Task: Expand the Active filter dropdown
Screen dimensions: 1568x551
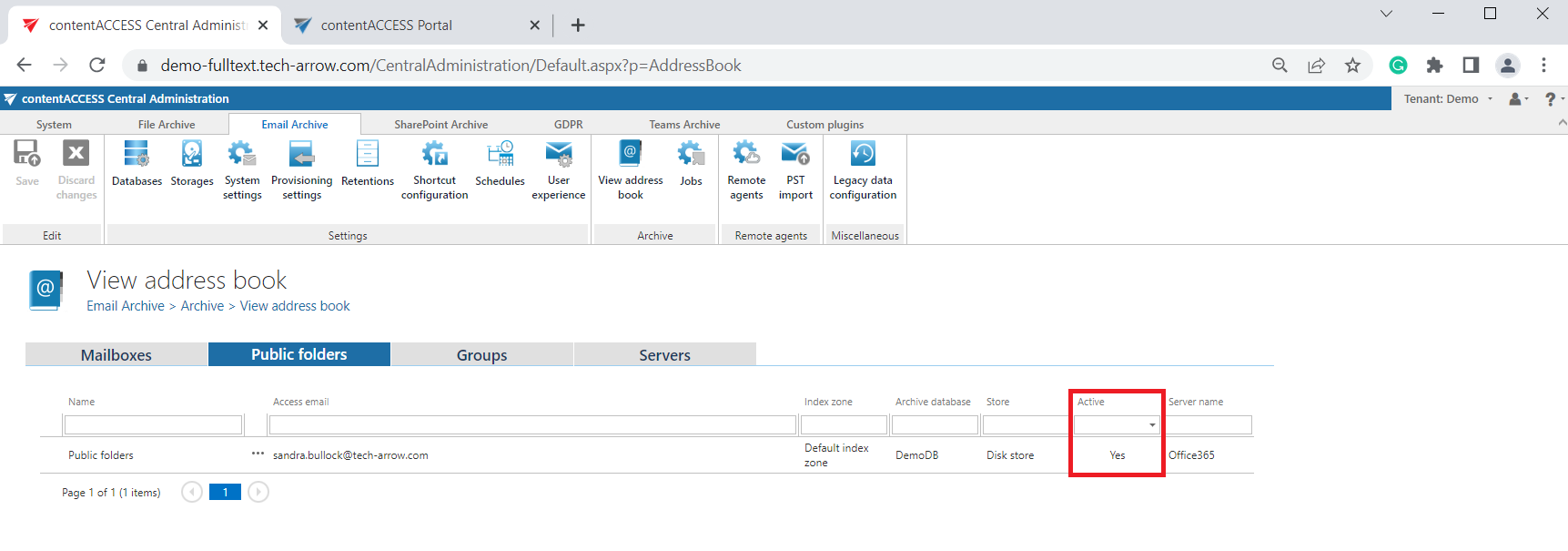Action: pyautogui.click(x=1152, y=425)
